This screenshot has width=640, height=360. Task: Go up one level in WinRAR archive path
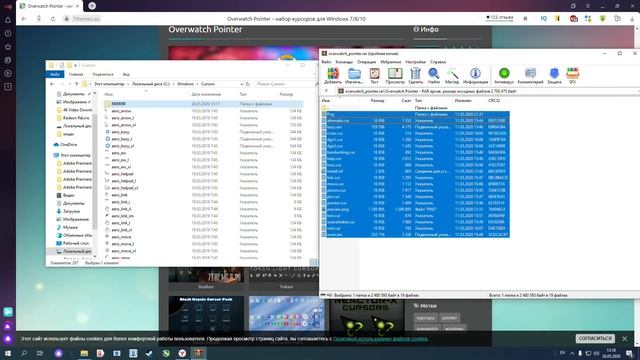[326, 91]
